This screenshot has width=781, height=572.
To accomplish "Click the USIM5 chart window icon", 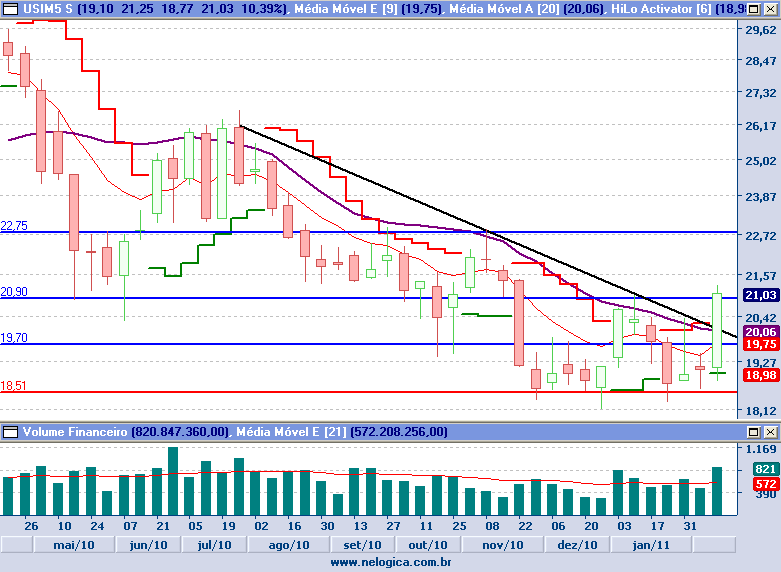I will point(11,8).
